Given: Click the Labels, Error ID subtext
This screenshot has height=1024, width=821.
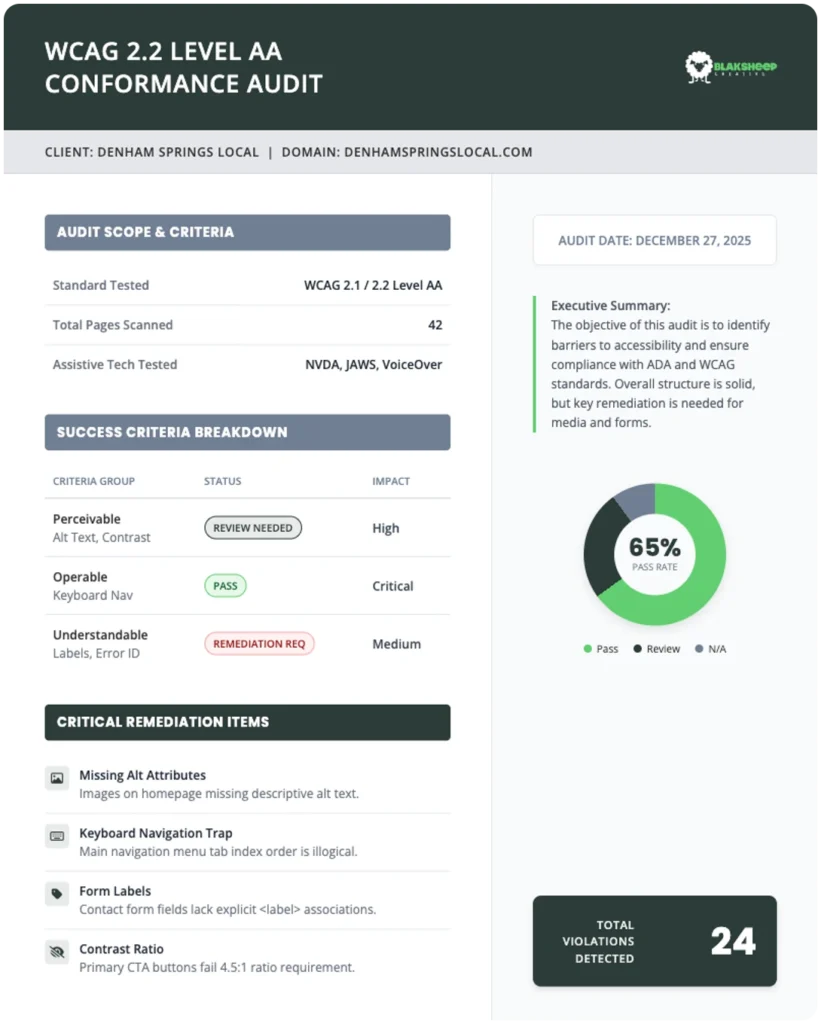Looking at the screenshot, I should pyautogui.click(x=96, y=653).
